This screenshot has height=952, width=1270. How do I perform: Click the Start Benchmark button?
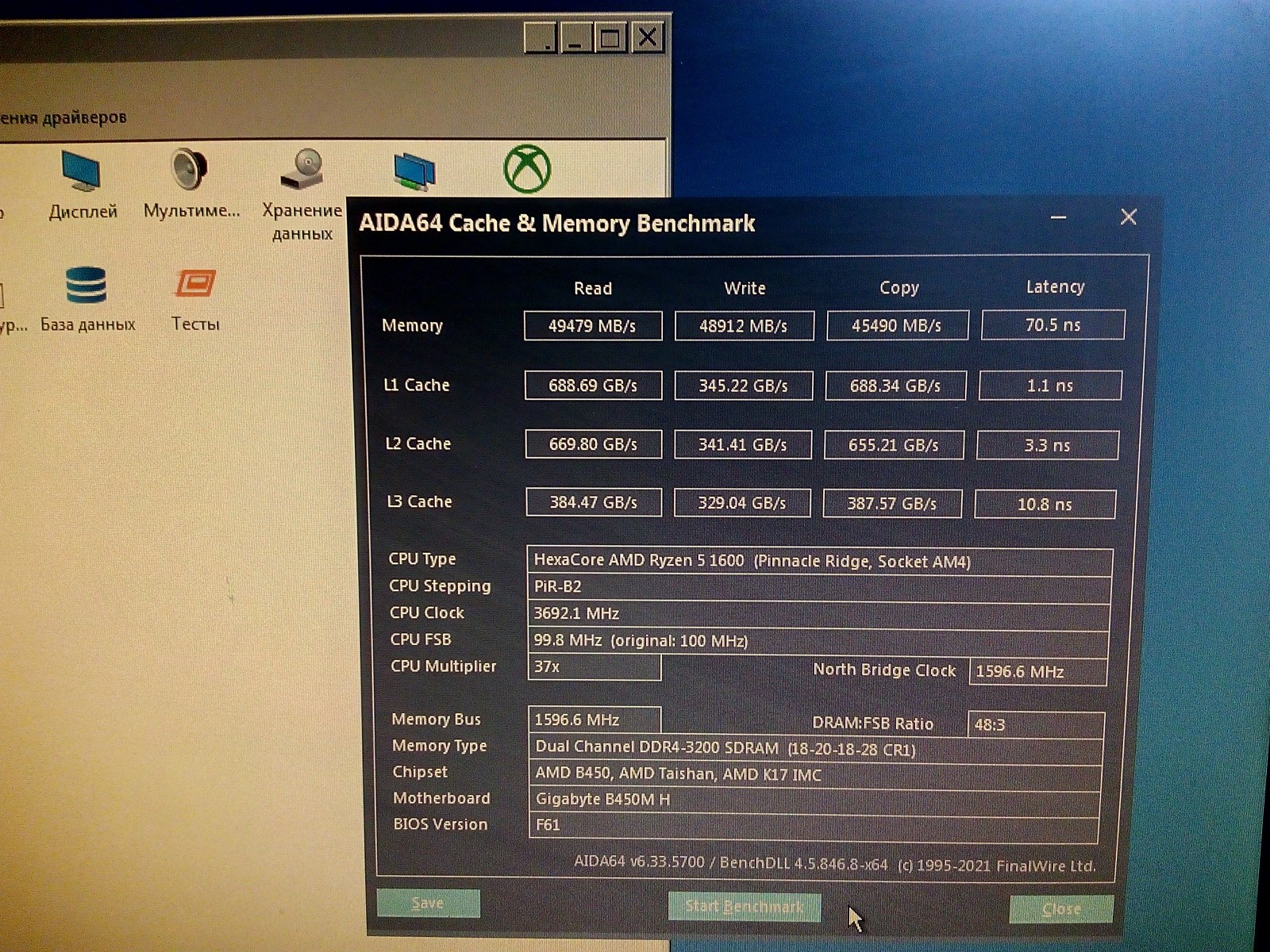[744, 906]
